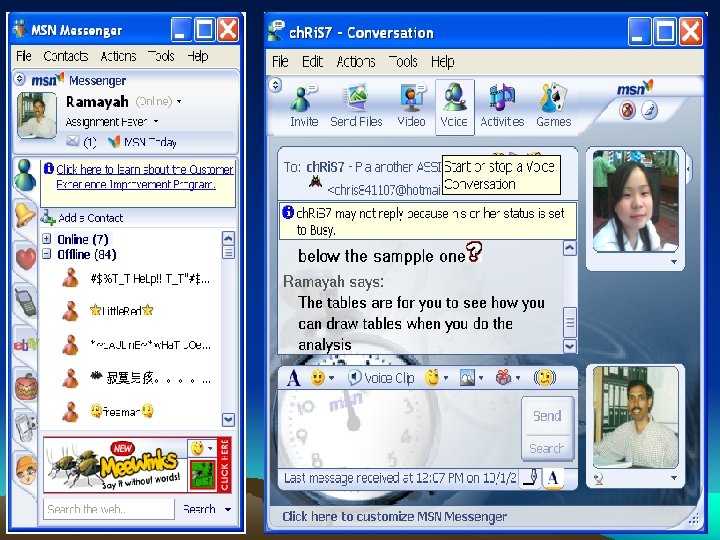
Task: Open Contacts menu in MSN Messenger
Action: click(66, 56)
